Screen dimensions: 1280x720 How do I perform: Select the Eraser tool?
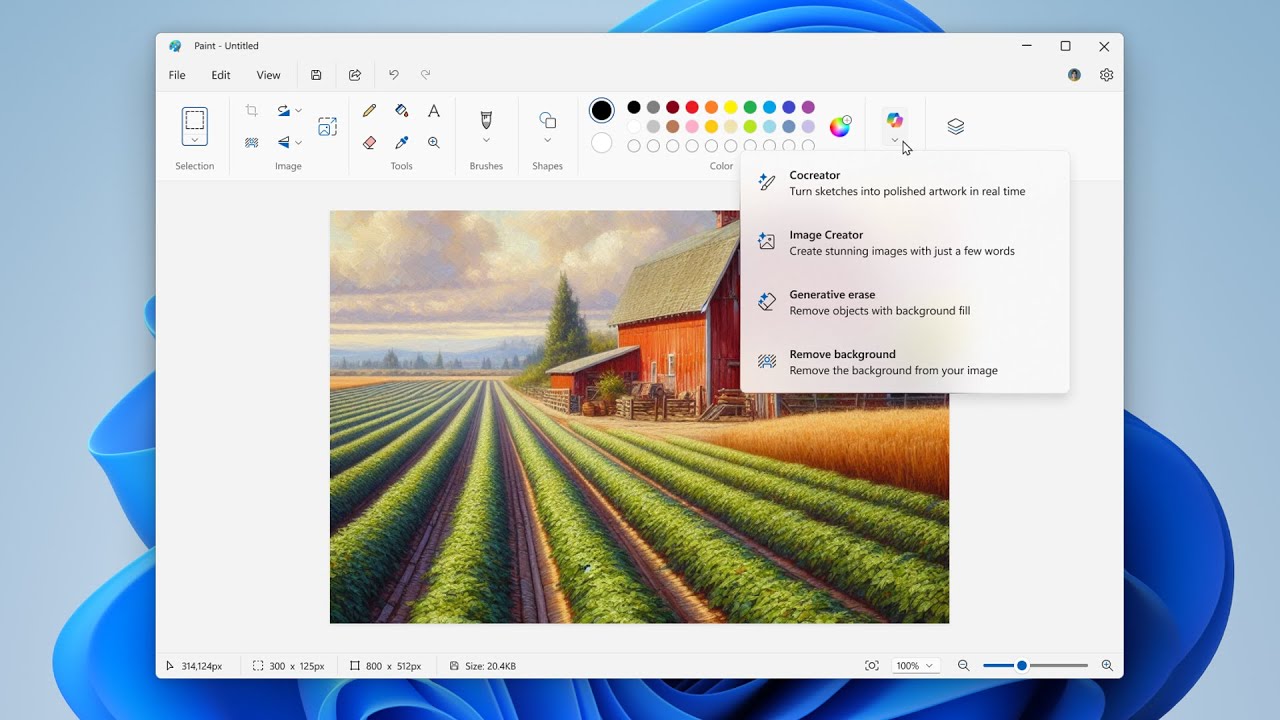point(369,142)
